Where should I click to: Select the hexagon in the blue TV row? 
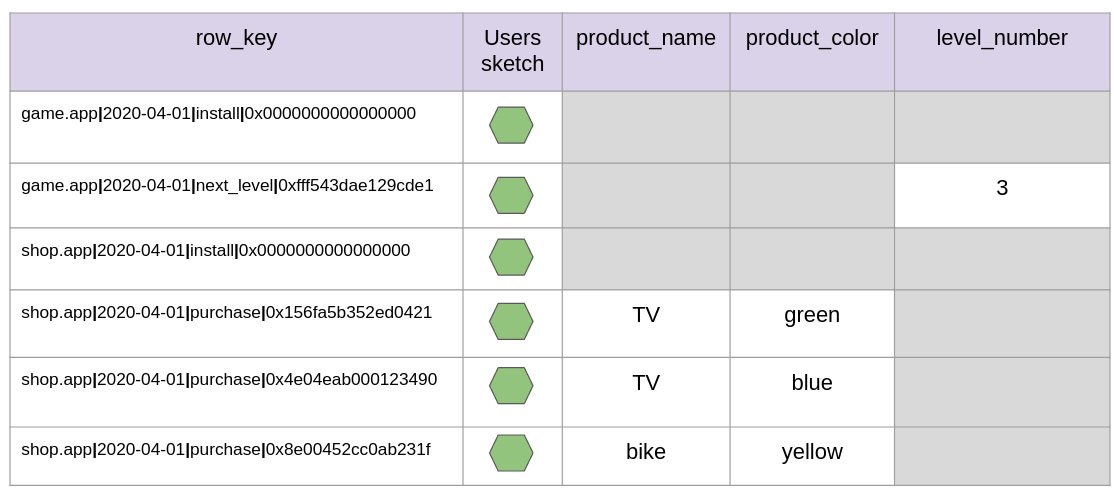click(x=511, y=386)
